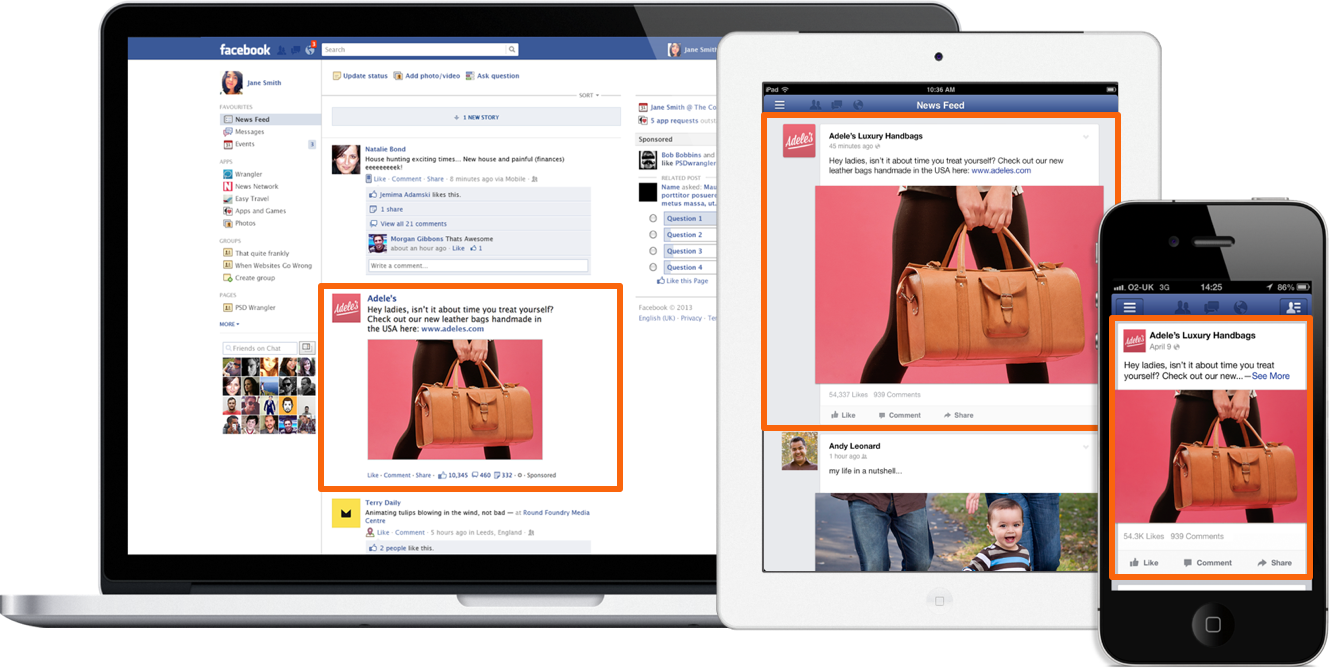Viewport: 1334px width, 670px height.
Task: Open Photos in laptop sidebar
Action: coord(240,223)
